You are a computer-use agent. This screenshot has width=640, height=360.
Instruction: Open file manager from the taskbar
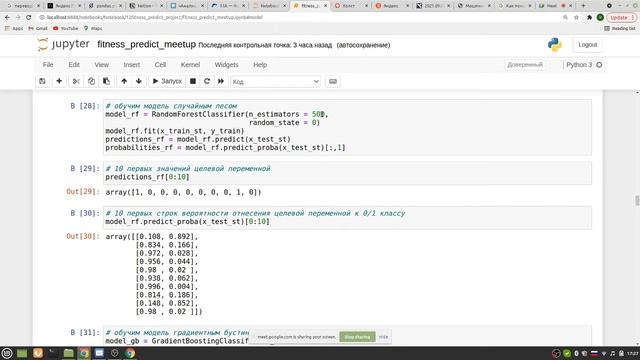tap(69, 353)
